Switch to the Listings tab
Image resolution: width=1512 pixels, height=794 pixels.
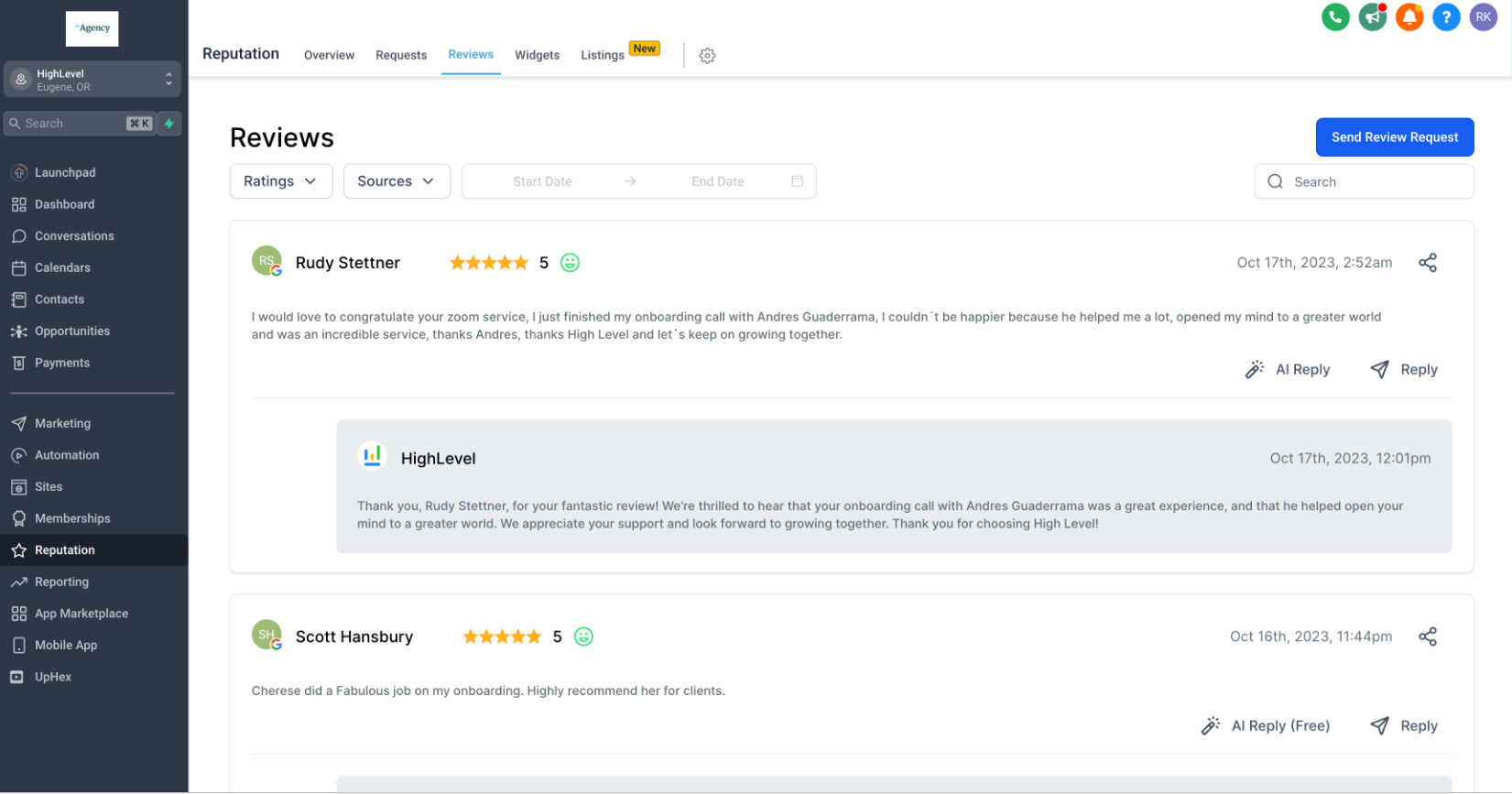click(x=603, y=55)
